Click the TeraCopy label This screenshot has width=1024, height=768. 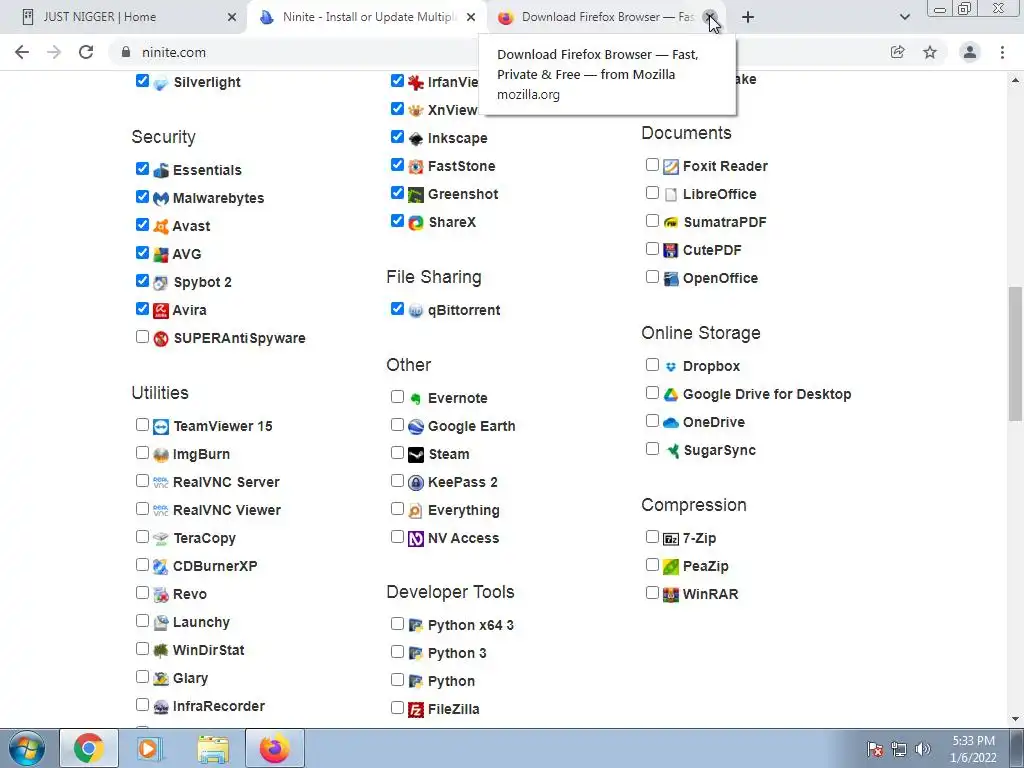[x=204, y=539]
